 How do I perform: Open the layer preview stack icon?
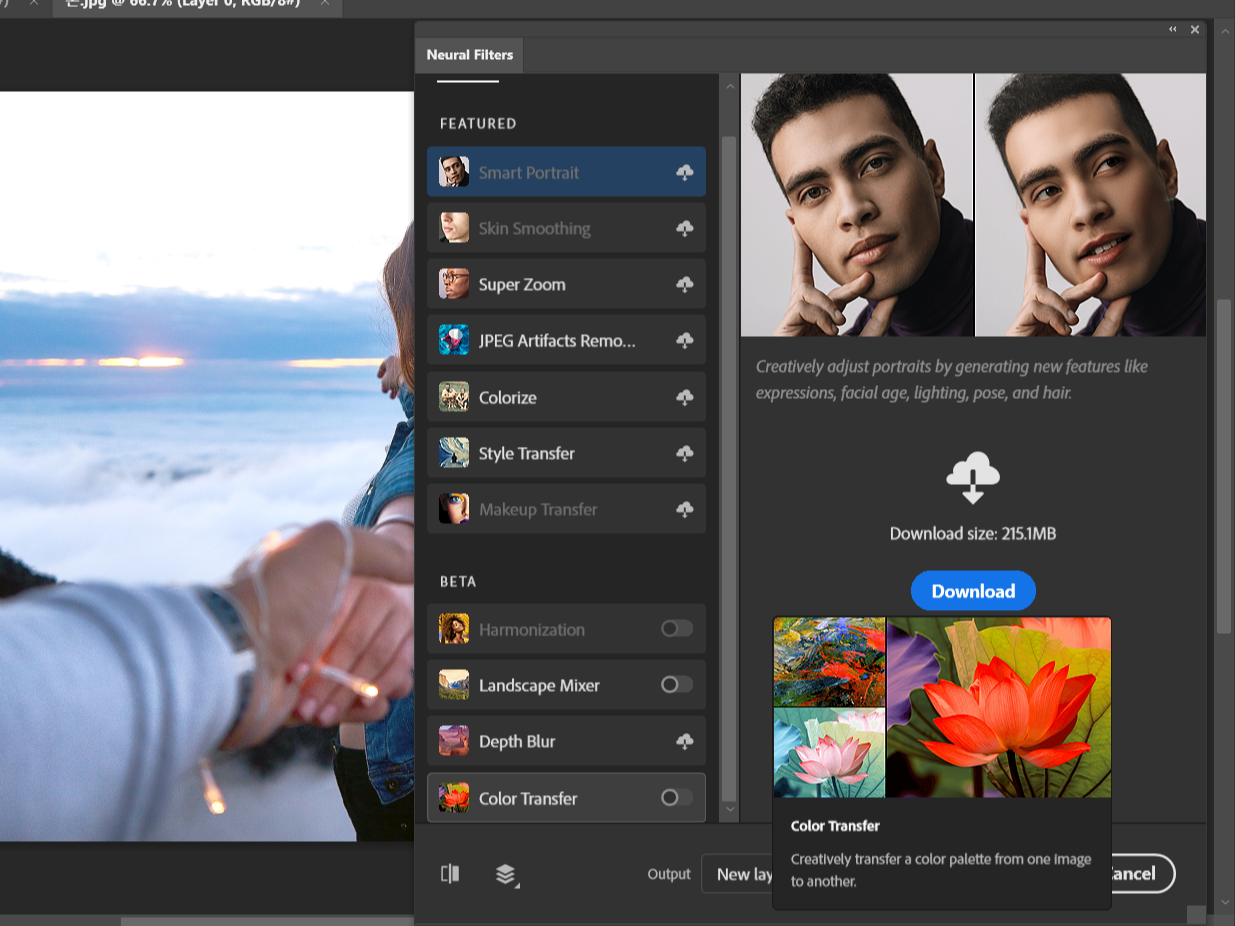pos(507,875)
